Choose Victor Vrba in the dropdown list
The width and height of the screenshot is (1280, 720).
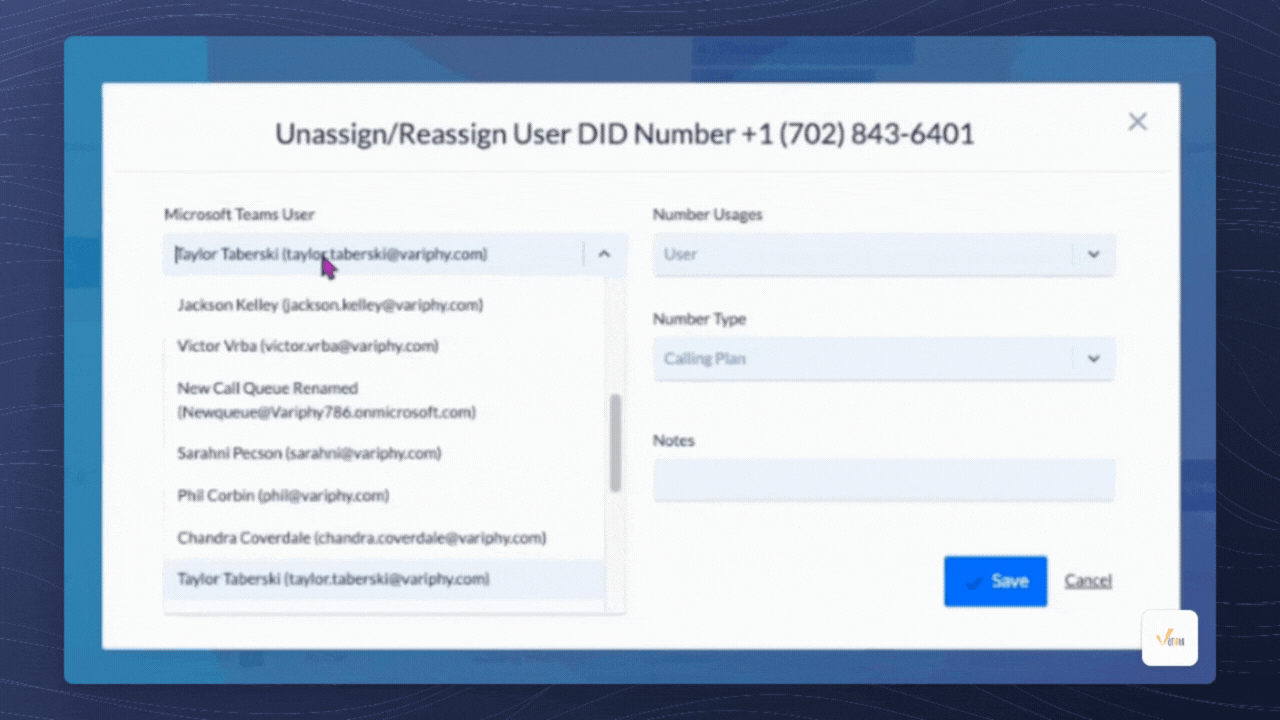(308, 346)
